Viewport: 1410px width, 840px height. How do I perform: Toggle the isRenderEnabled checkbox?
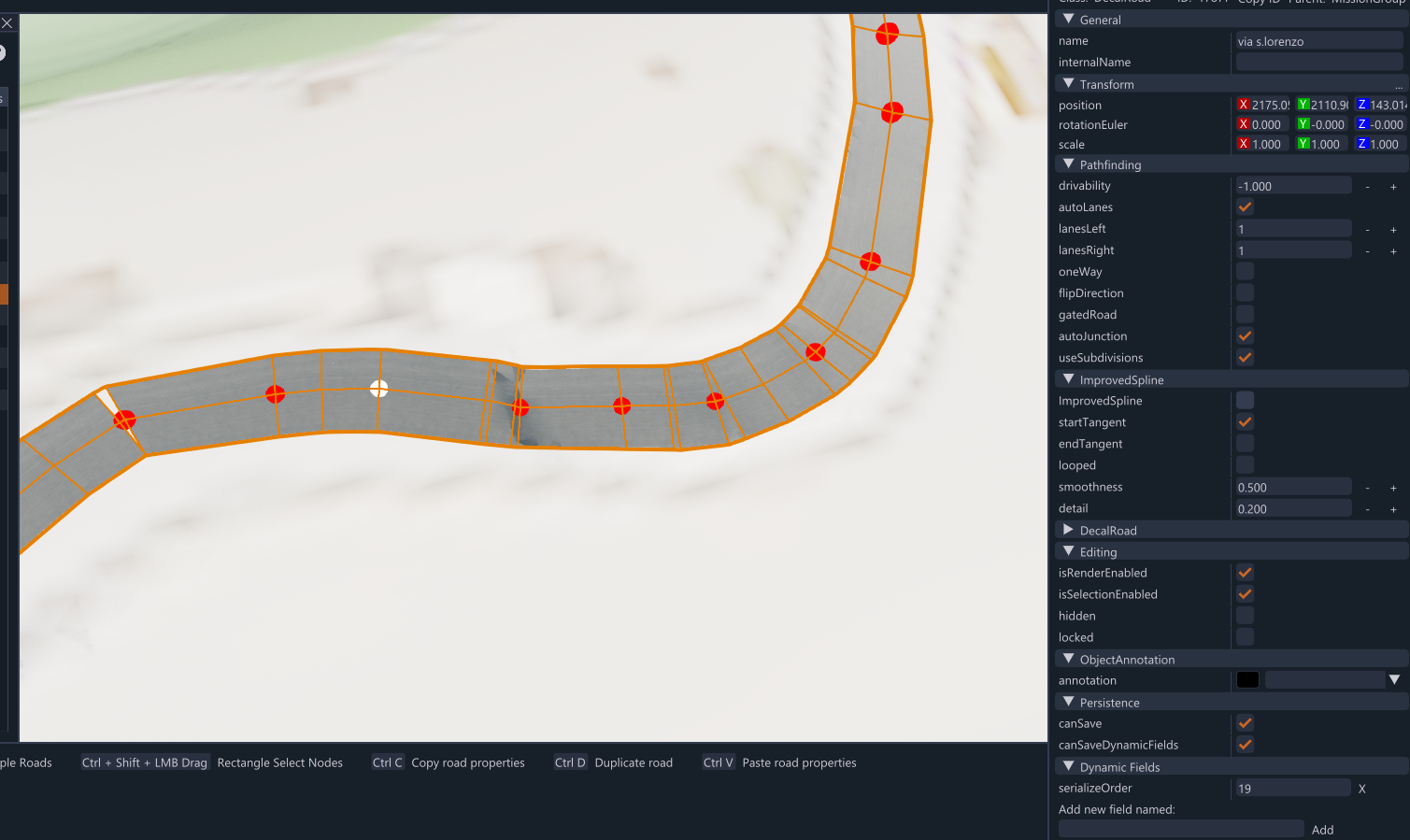pyautogui.click(x=1246, y=573)
